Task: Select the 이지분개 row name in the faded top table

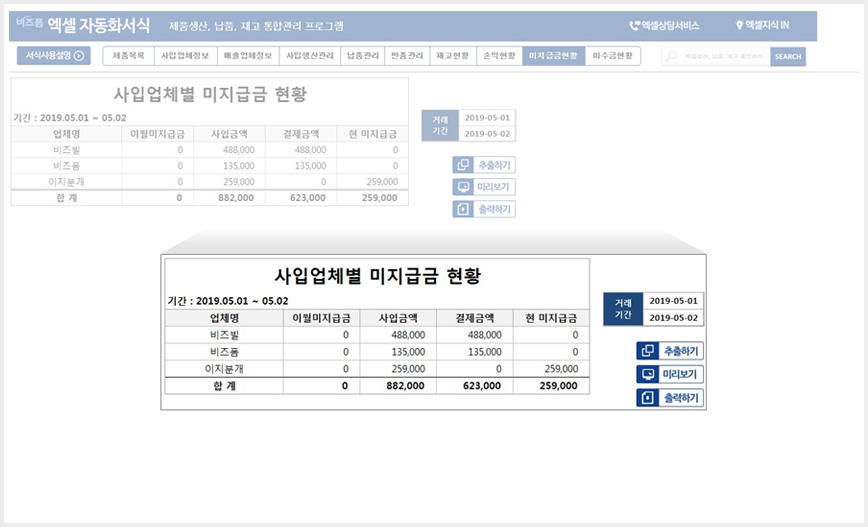Action: 66,182
